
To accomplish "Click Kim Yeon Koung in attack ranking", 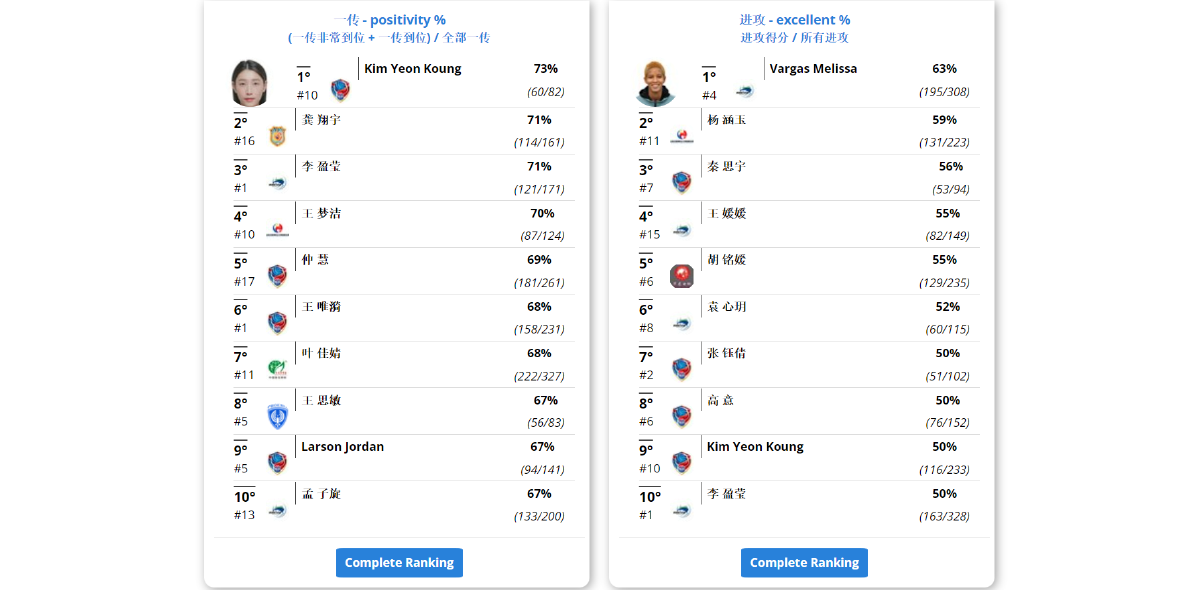I will [755, 447].
